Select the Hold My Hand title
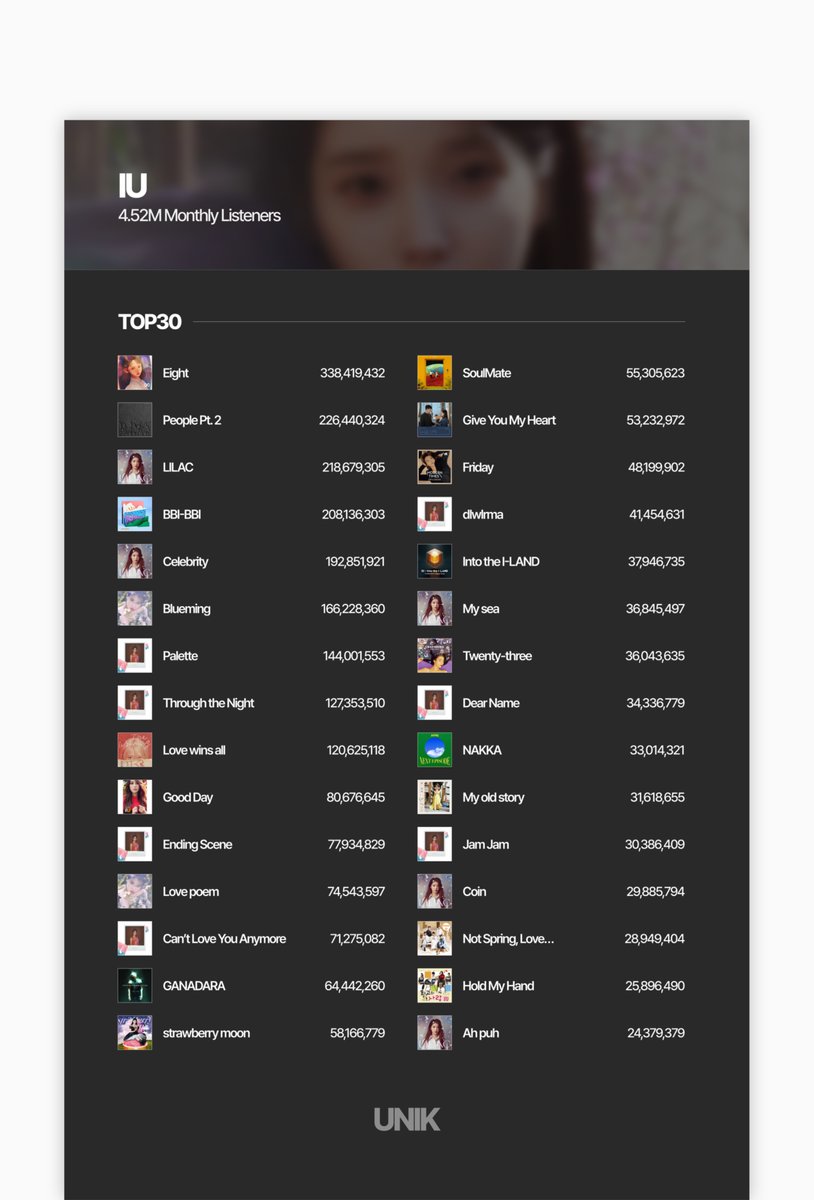Screen dimensions: 814x1200 point(498,985)
